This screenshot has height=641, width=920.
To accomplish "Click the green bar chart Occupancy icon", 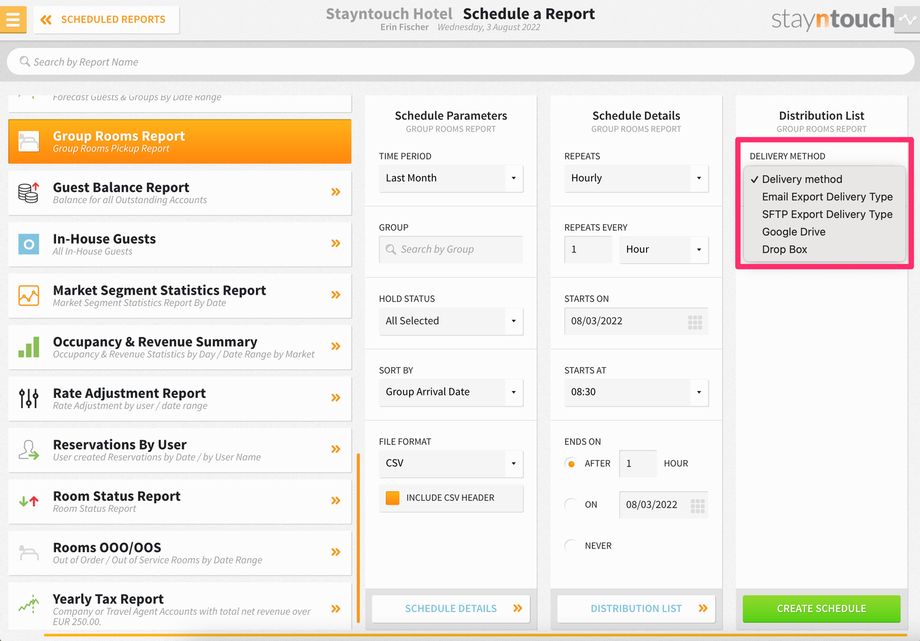I will pos(28,347).
